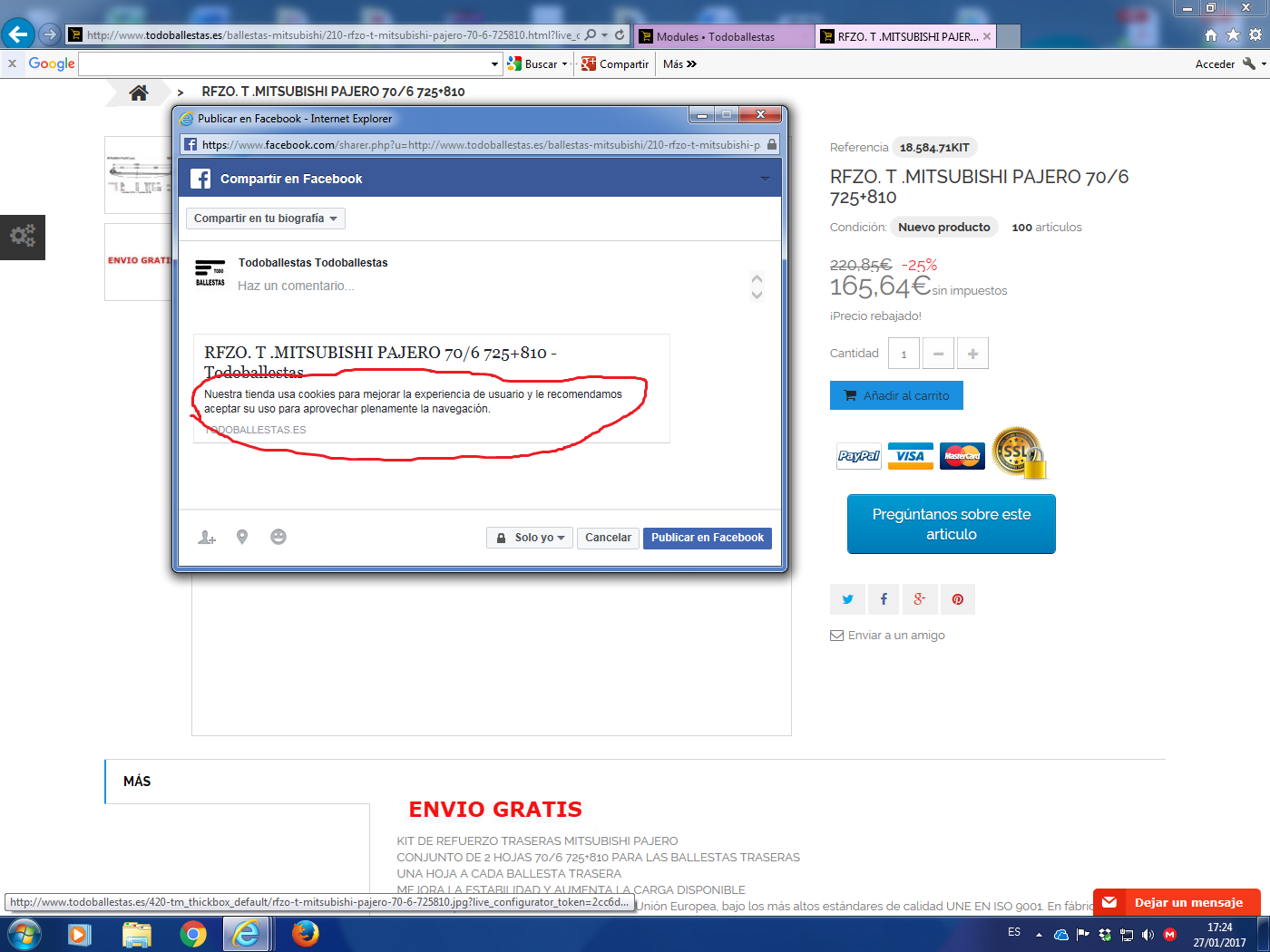This screenshot has width=1270, height=952.
Task: Open the dropdown arrow in the Facebook dialog header
Action: (x=765, y=180)
